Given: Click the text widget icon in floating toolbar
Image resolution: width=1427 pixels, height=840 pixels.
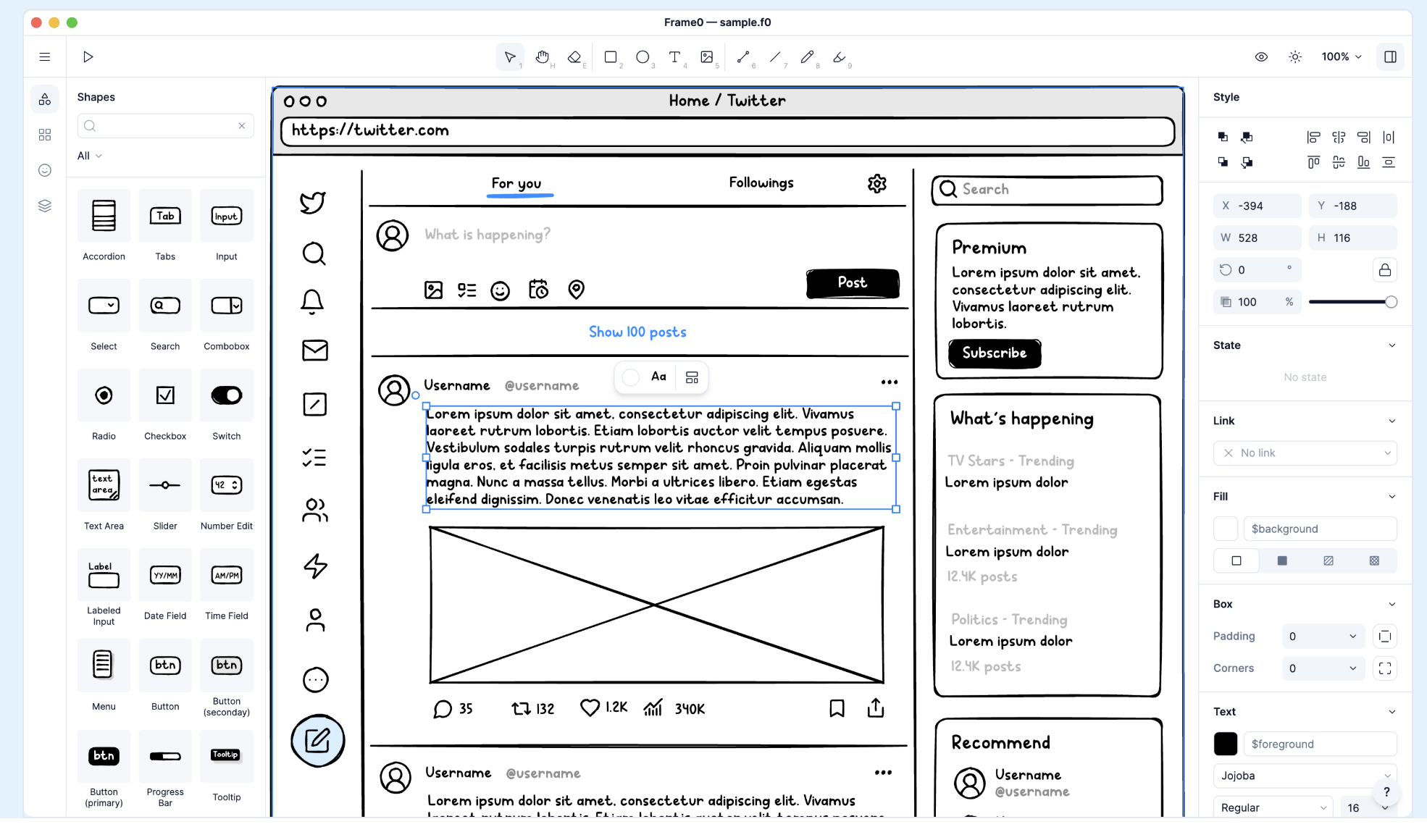Looking at the screenshot, I should 692,377.
